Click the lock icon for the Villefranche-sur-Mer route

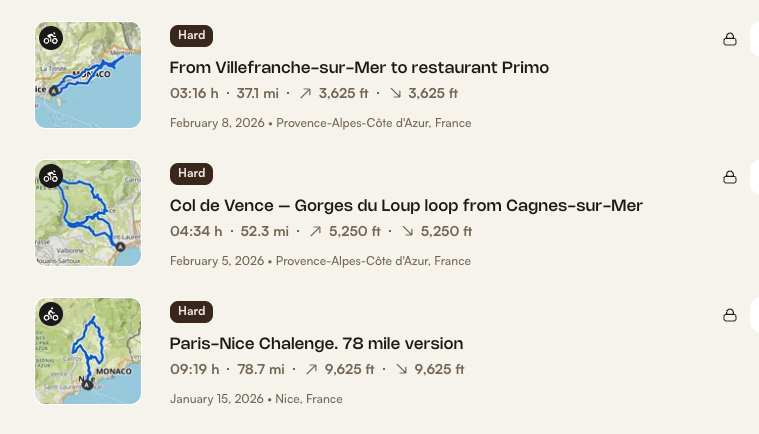[730, 39]
